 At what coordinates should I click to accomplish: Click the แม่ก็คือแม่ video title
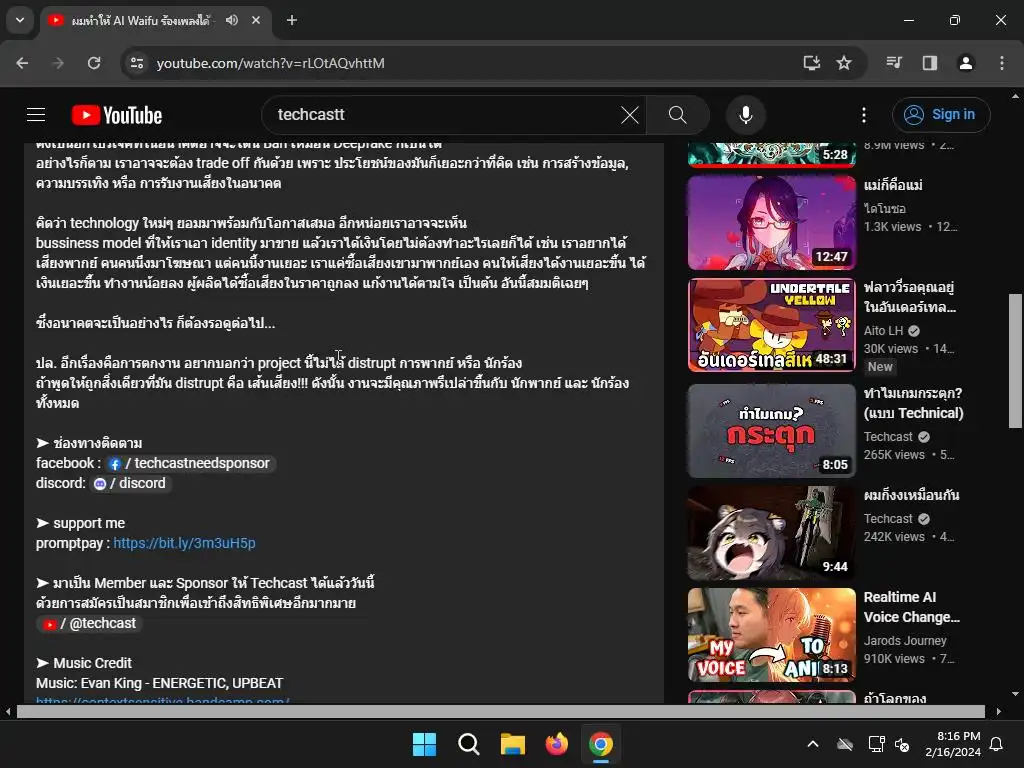coord(893,185)
